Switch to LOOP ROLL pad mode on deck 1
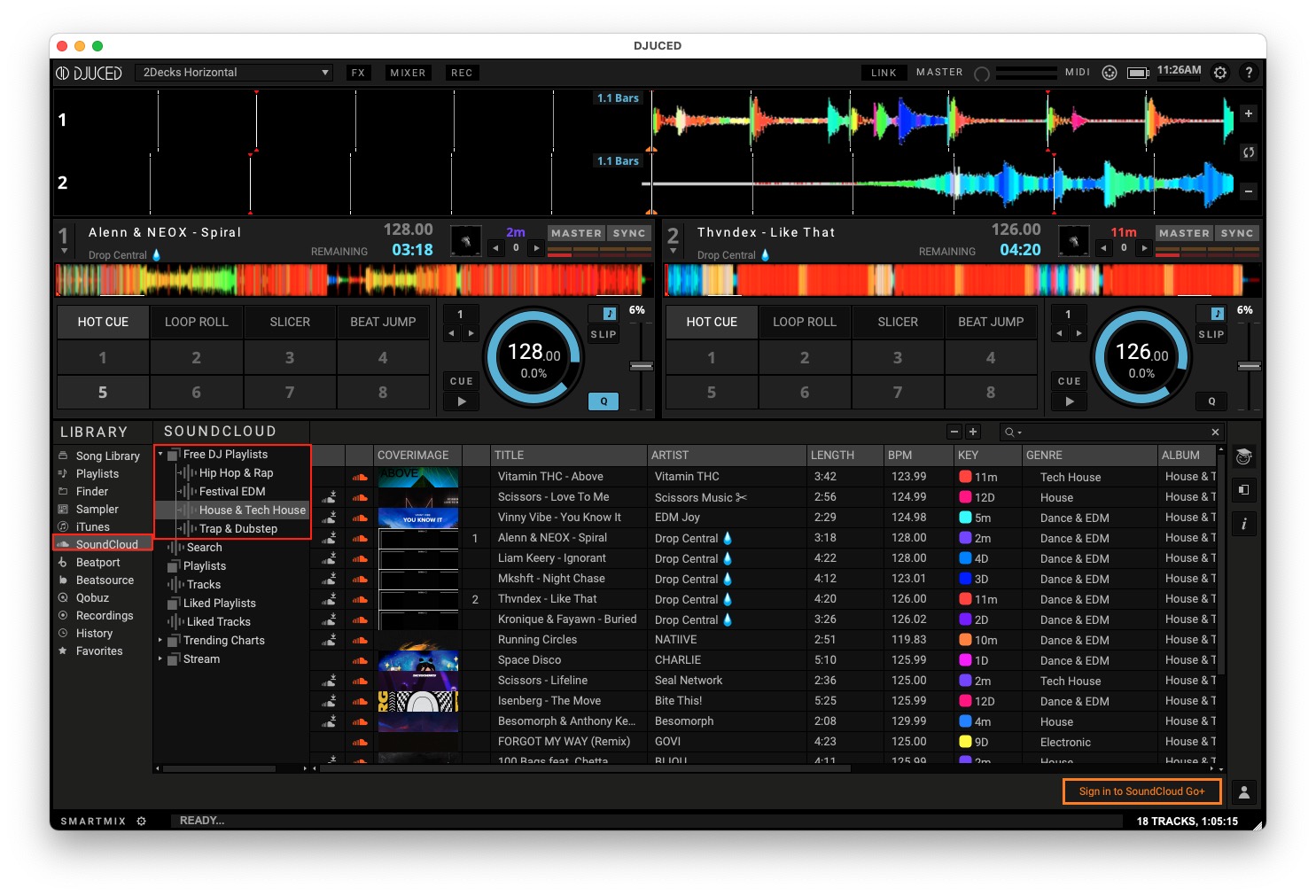The height and width of the screenshot is (896, 1316). pos(196,322)
